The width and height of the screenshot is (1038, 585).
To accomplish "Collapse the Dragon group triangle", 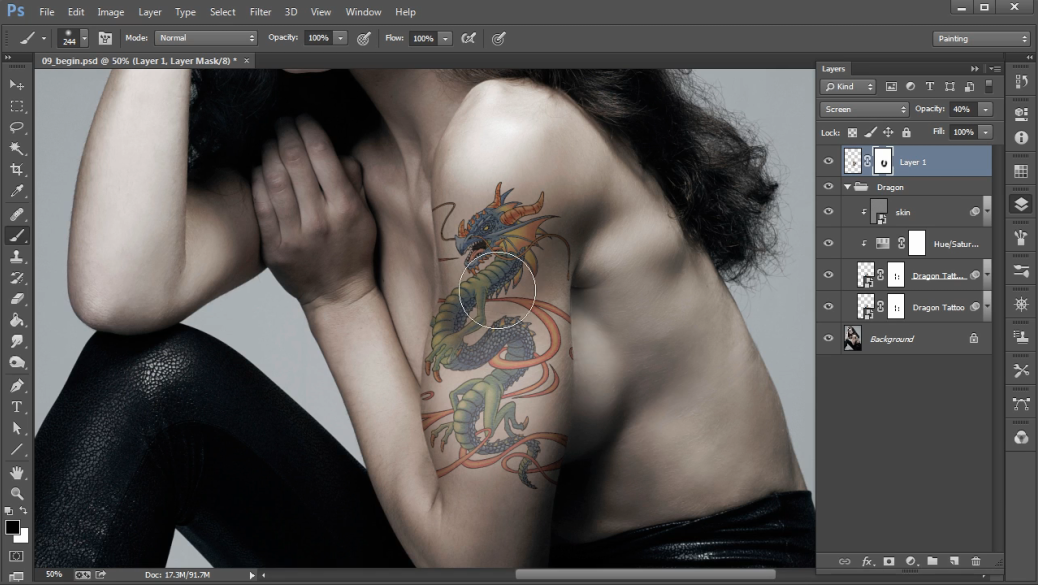I will [x=847, y=187].
